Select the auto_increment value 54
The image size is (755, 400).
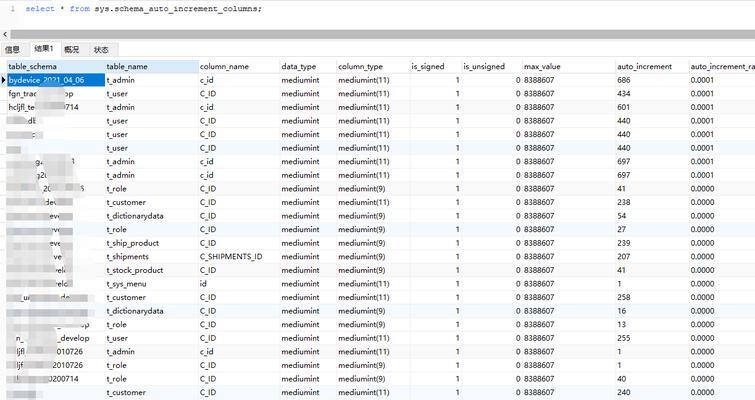[x=622, y=216]
